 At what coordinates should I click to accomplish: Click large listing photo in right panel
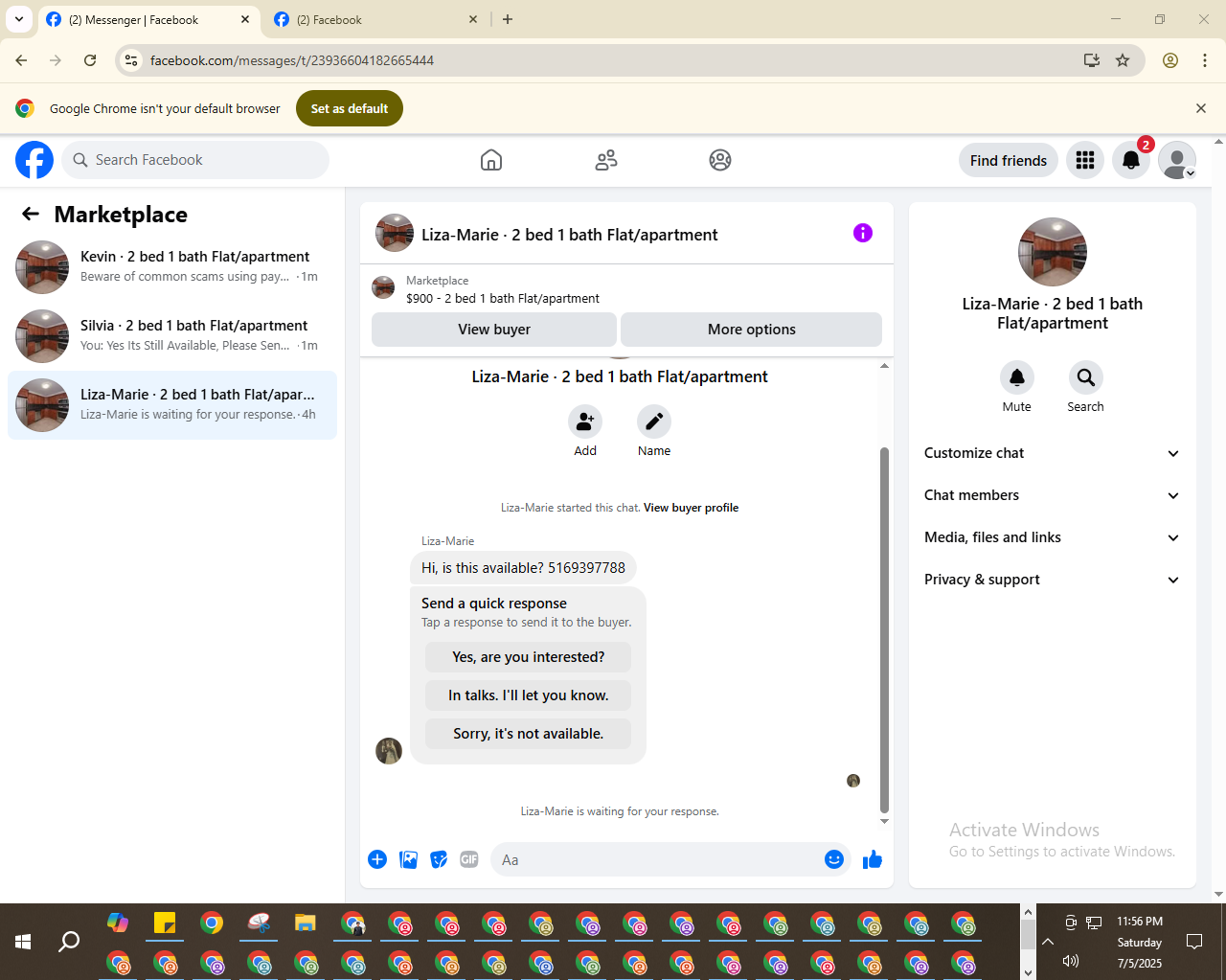pos(1053,252)
